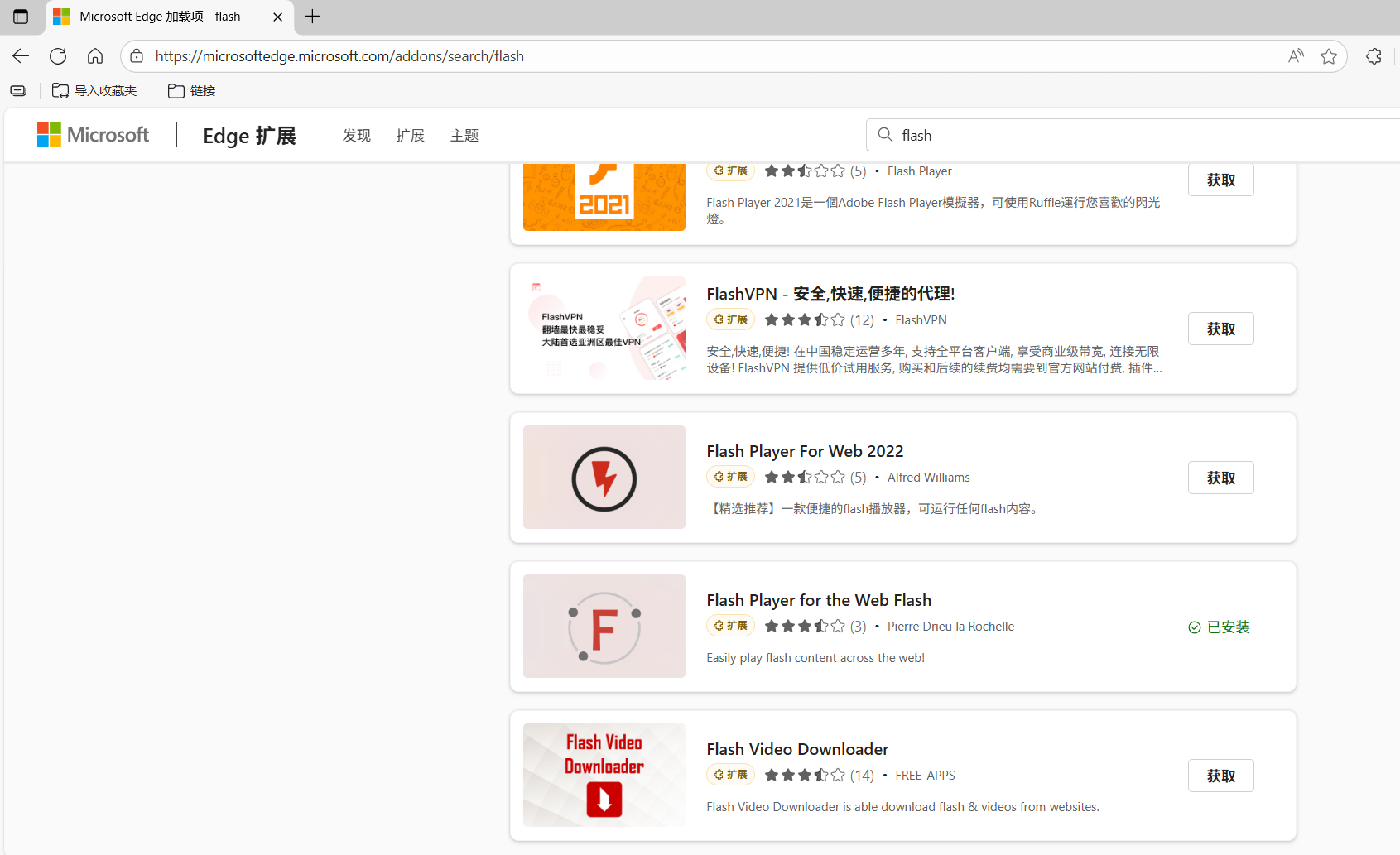Open the 主题 menu item
Viewport: 1400px width, 855px height.
[464, 136]
